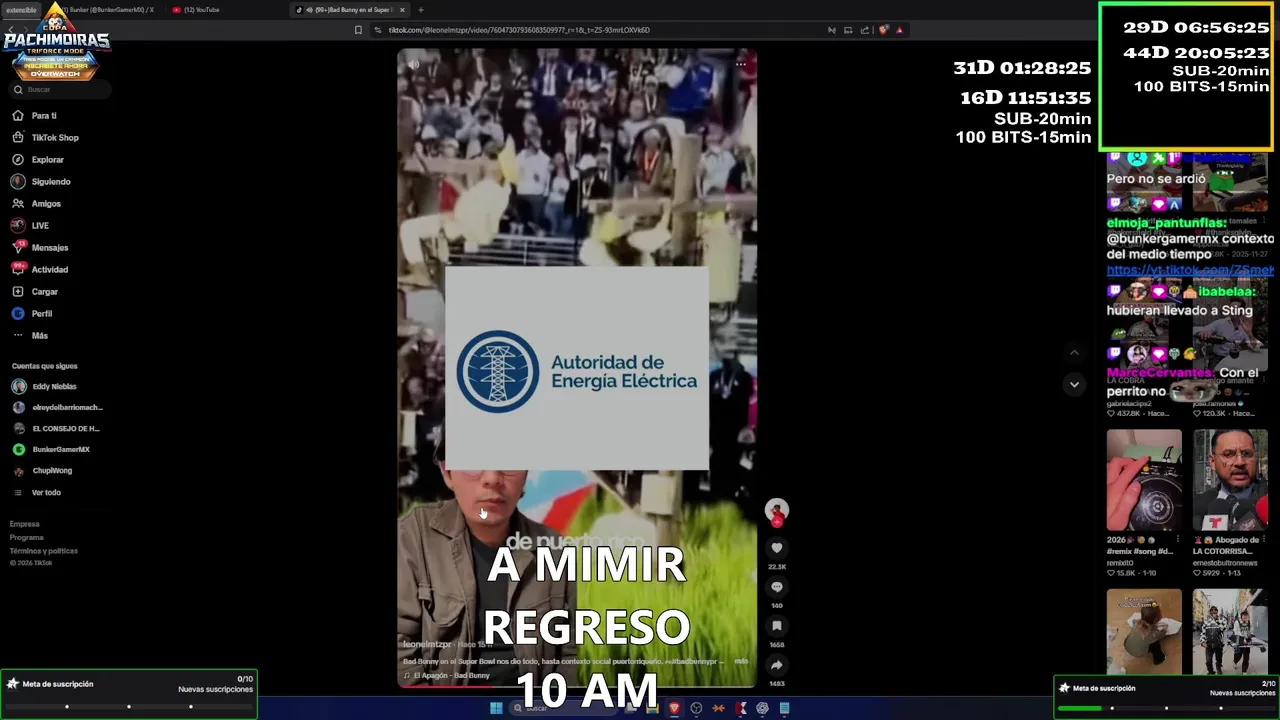Open the leonelmtzpr creator username
This screenshot has height=720, width=1280.
[427, 645]
